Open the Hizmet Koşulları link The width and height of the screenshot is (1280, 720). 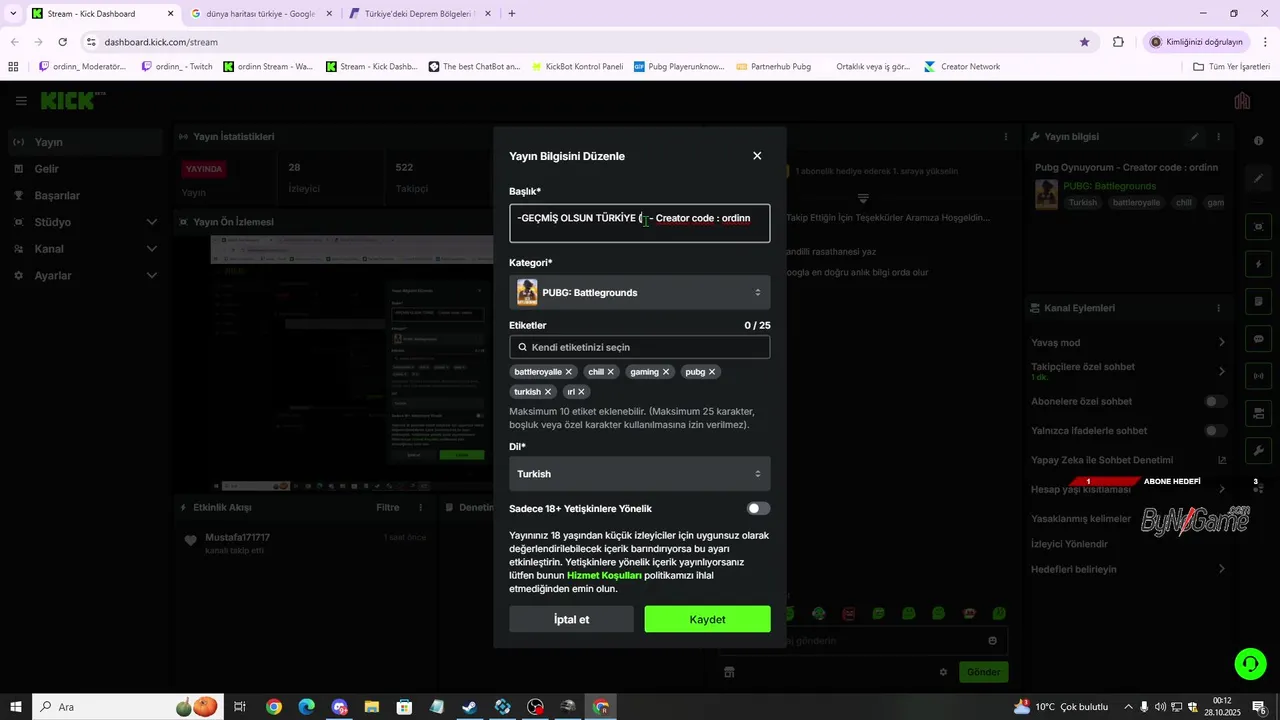(x=604, y=576)
